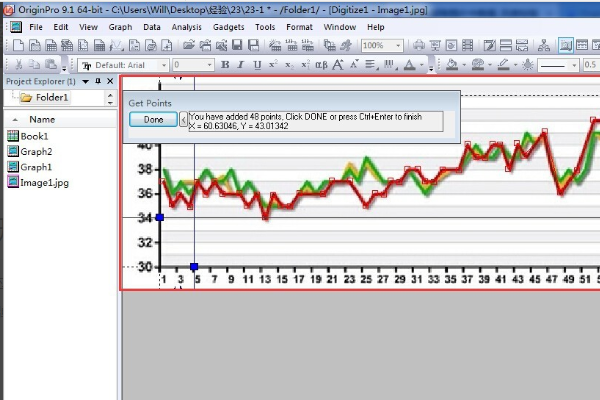Collapse Get Points message with arrow button
Viewport: 600px width, 400px height.
183,119
